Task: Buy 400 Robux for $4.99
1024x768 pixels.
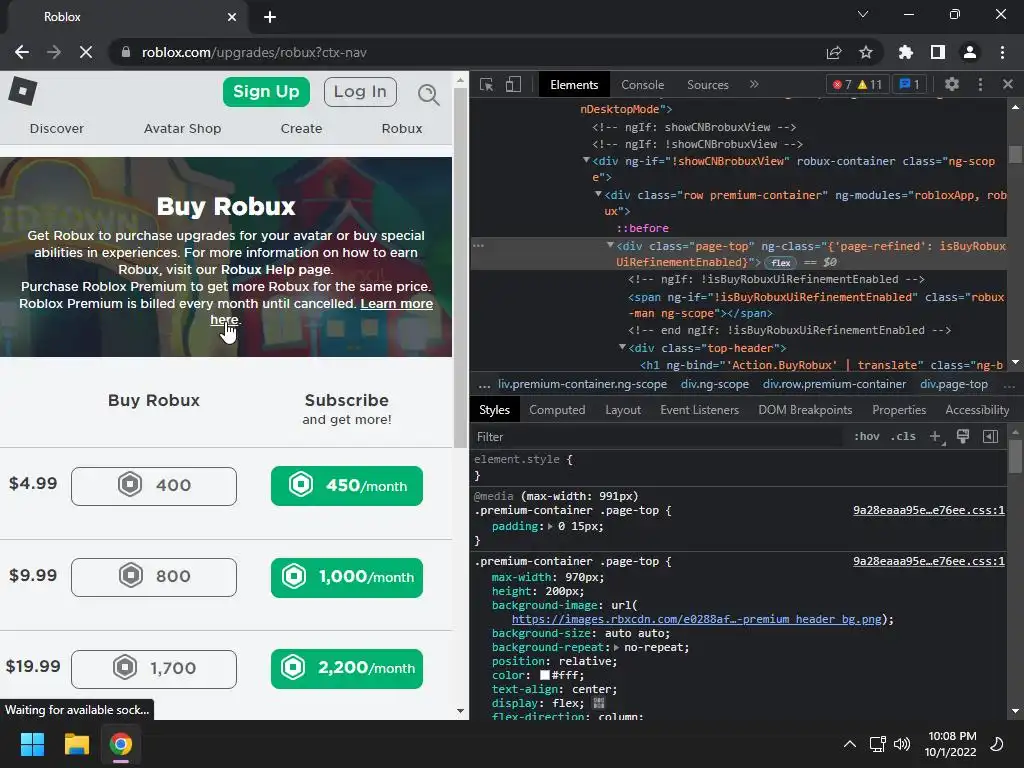Action: [x=153, y=486]
